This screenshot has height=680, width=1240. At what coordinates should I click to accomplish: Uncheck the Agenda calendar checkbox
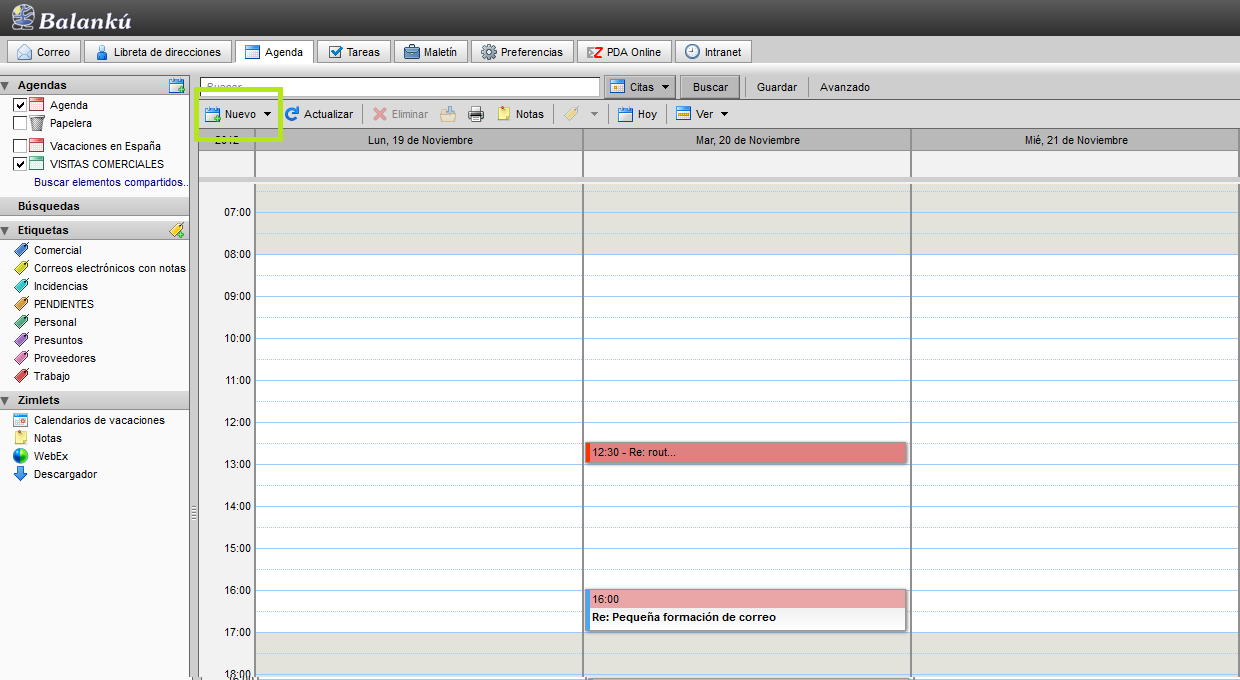(20, 105)
